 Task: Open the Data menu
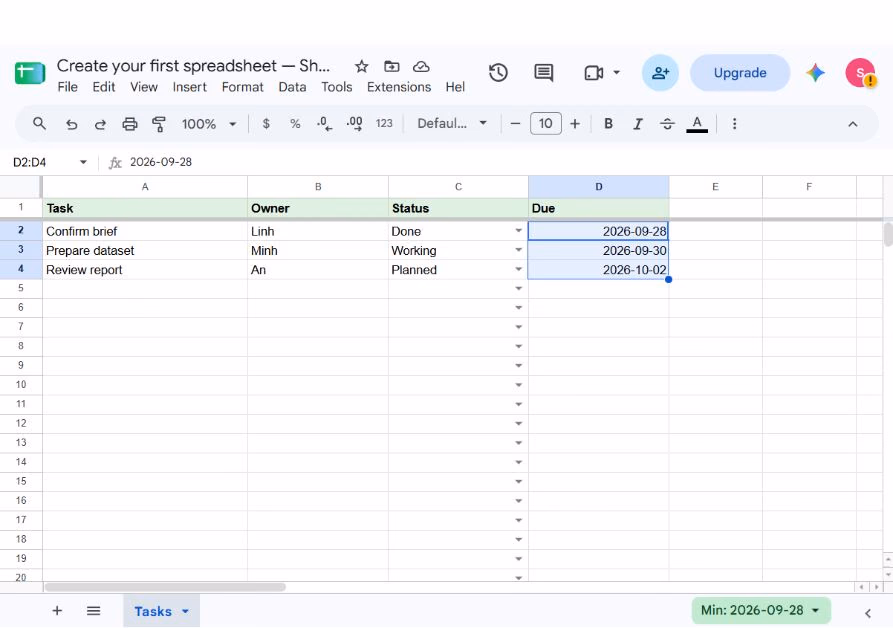point(292,87)
